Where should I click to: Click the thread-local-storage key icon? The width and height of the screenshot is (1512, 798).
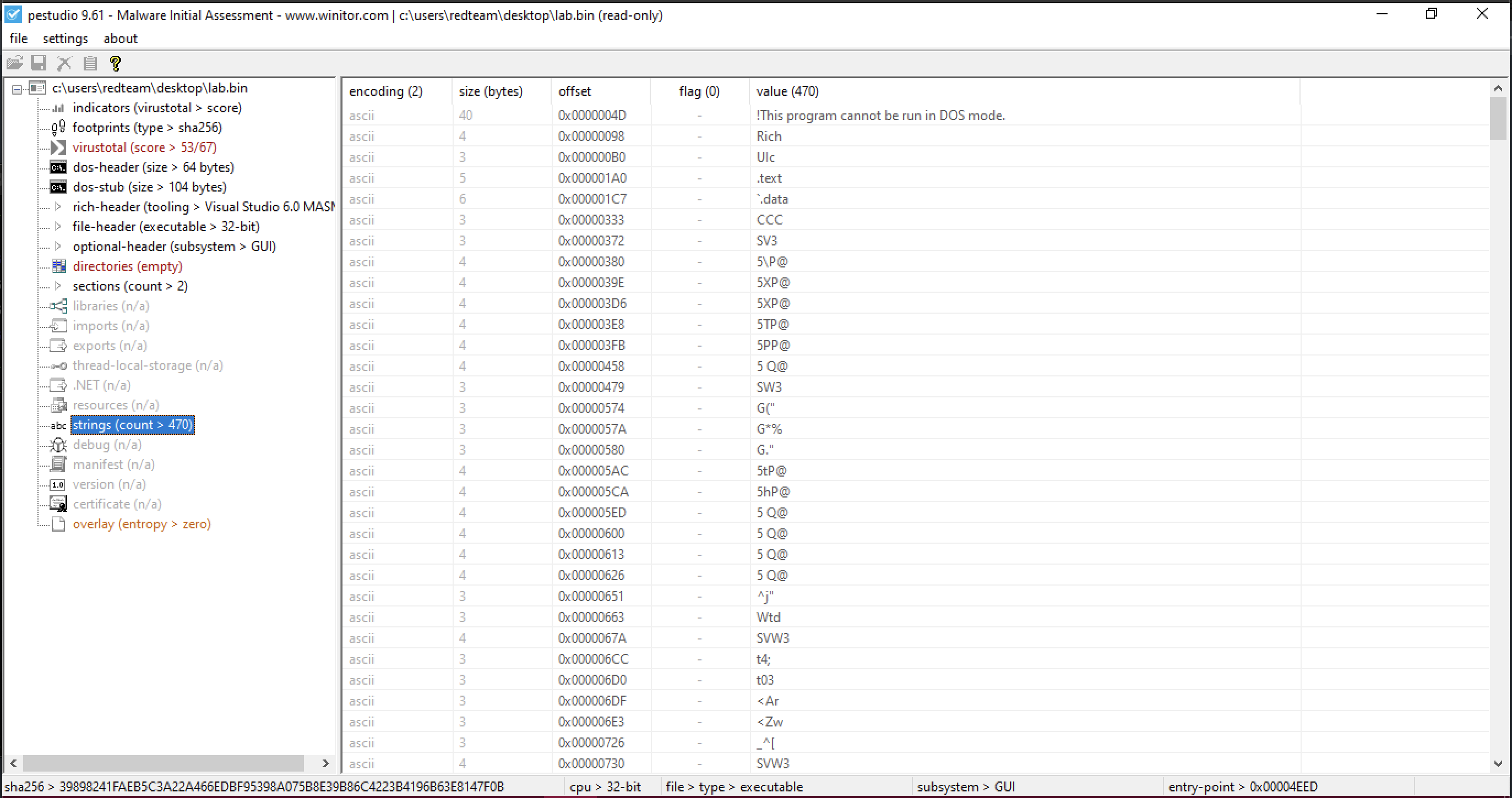click(58, 365)
